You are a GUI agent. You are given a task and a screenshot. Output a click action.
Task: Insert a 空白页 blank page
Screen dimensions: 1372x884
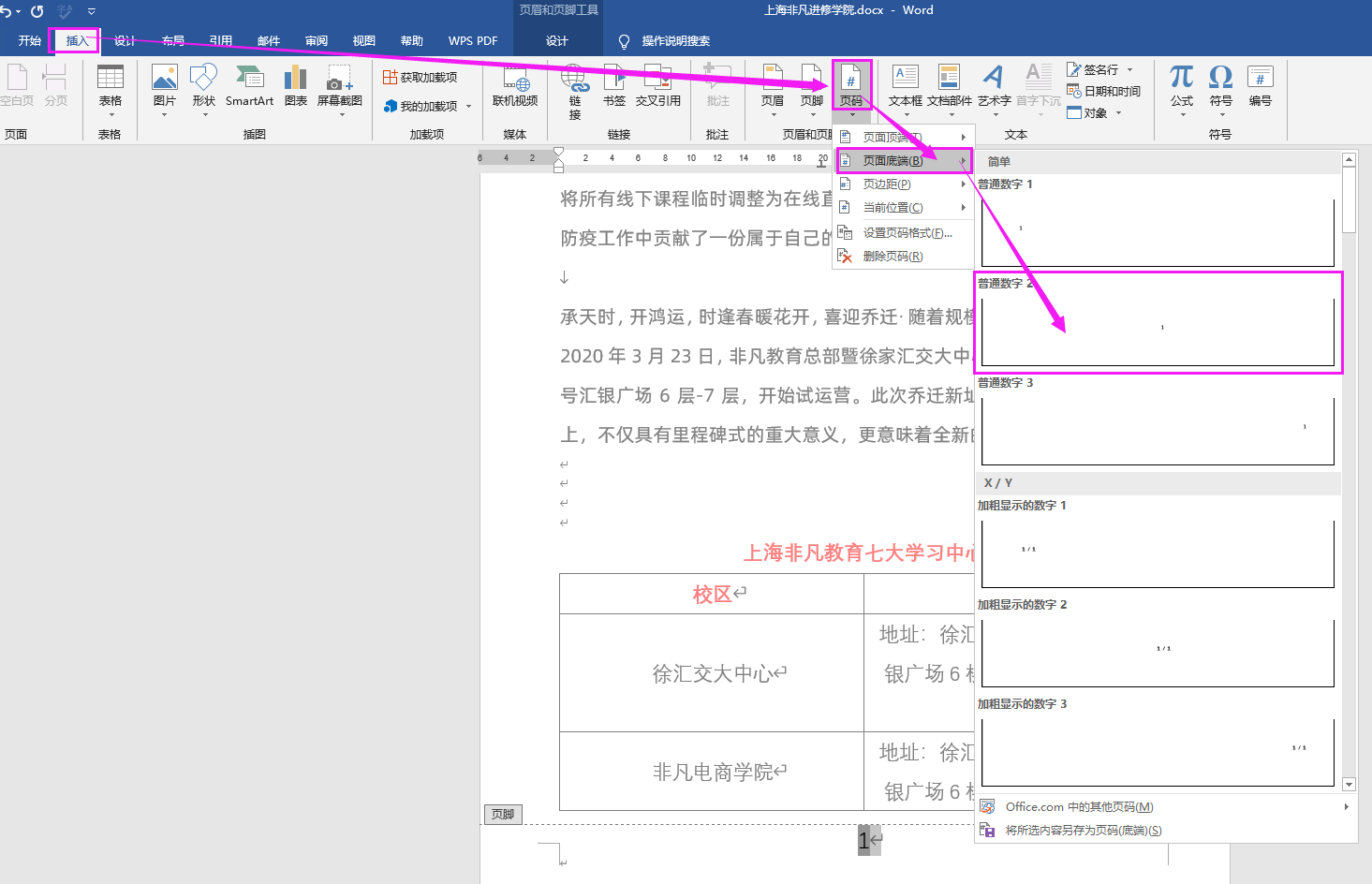(x=17, y=86)
